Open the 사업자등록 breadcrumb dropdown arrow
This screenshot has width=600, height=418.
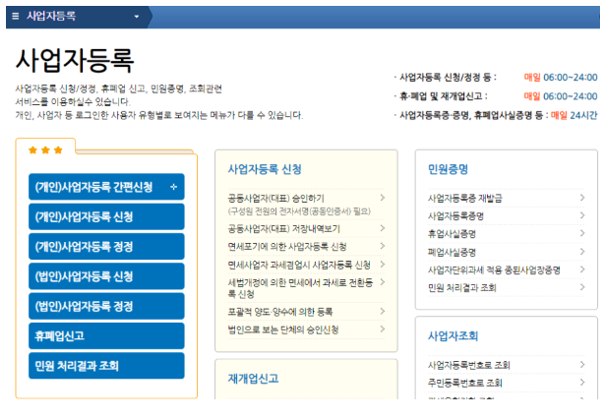coord(137,17)
